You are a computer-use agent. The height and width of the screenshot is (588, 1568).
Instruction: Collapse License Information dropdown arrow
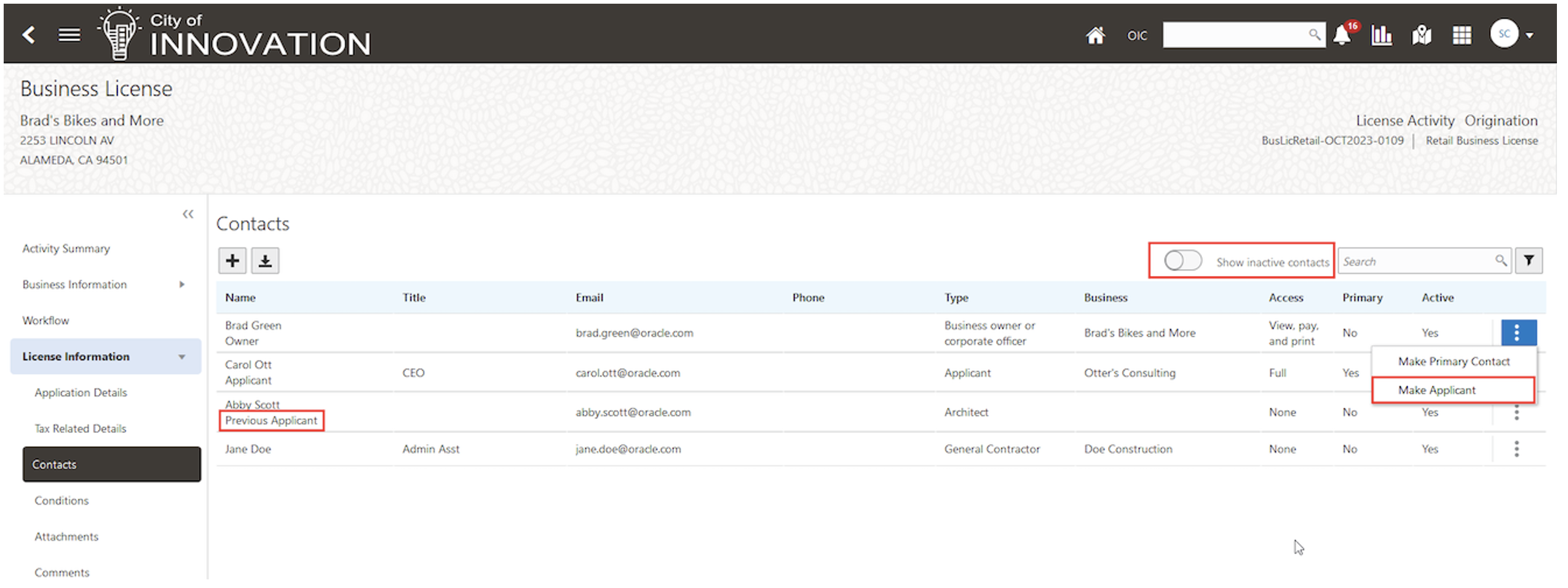[x=182, y=357]
